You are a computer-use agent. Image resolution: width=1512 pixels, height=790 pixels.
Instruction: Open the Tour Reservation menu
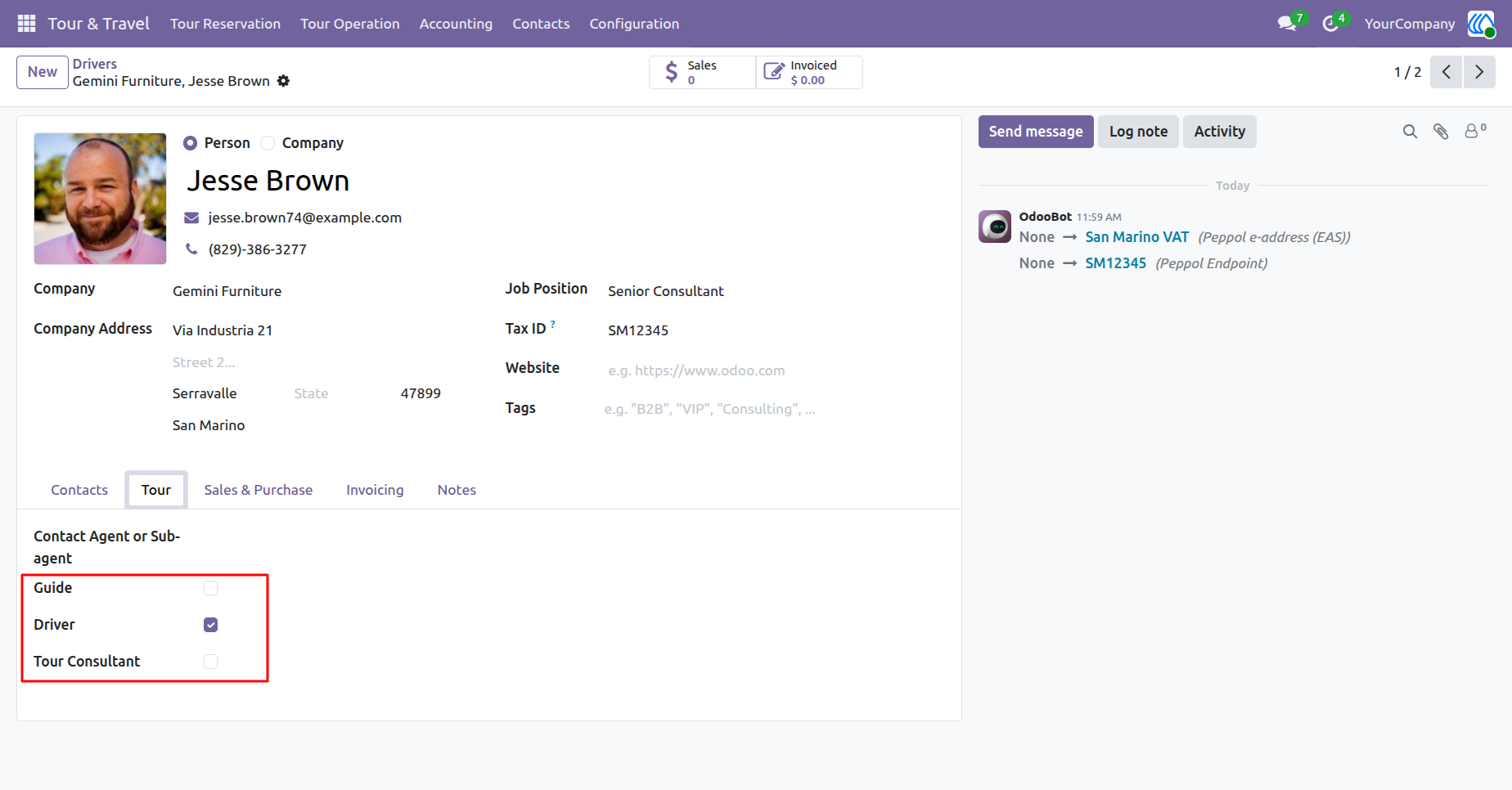225,24
